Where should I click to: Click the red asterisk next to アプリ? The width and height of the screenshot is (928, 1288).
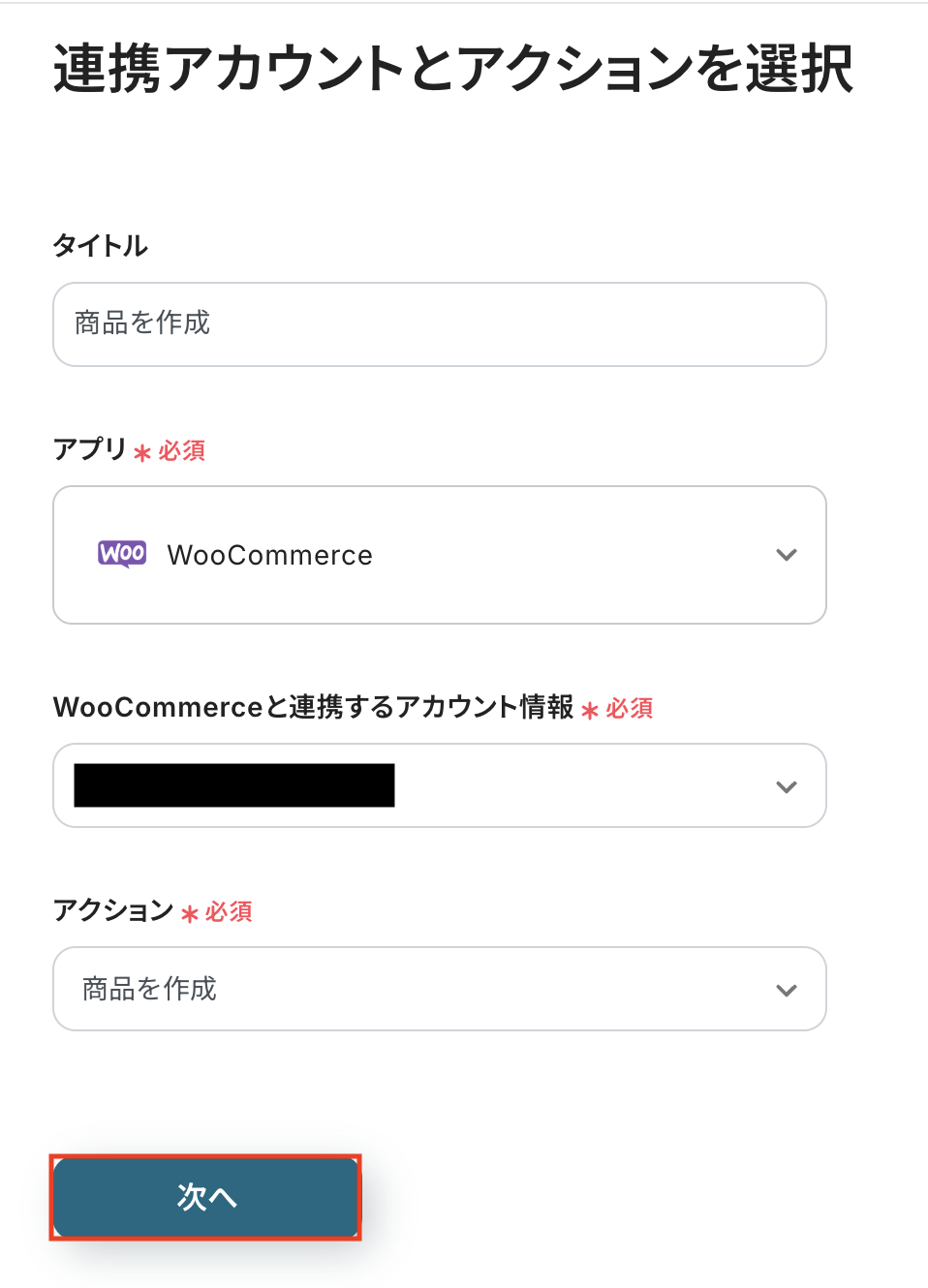coord(142,452)
